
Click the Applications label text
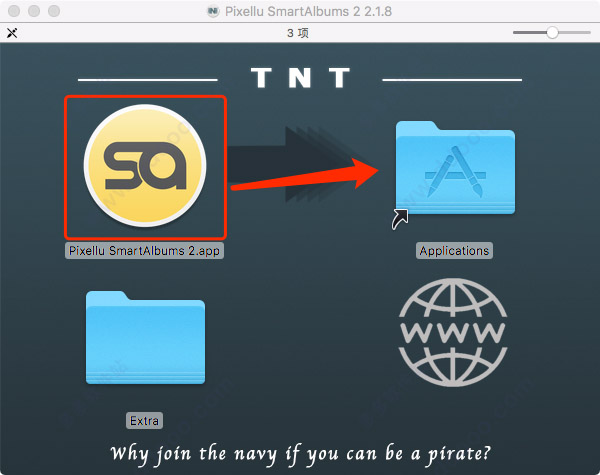tap(454, 251)
